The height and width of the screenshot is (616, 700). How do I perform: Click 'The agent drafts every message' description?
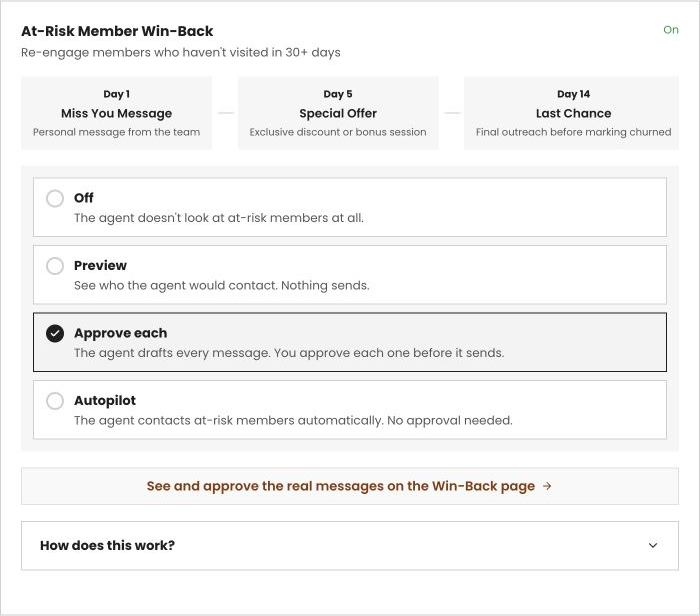coord(289,353)
